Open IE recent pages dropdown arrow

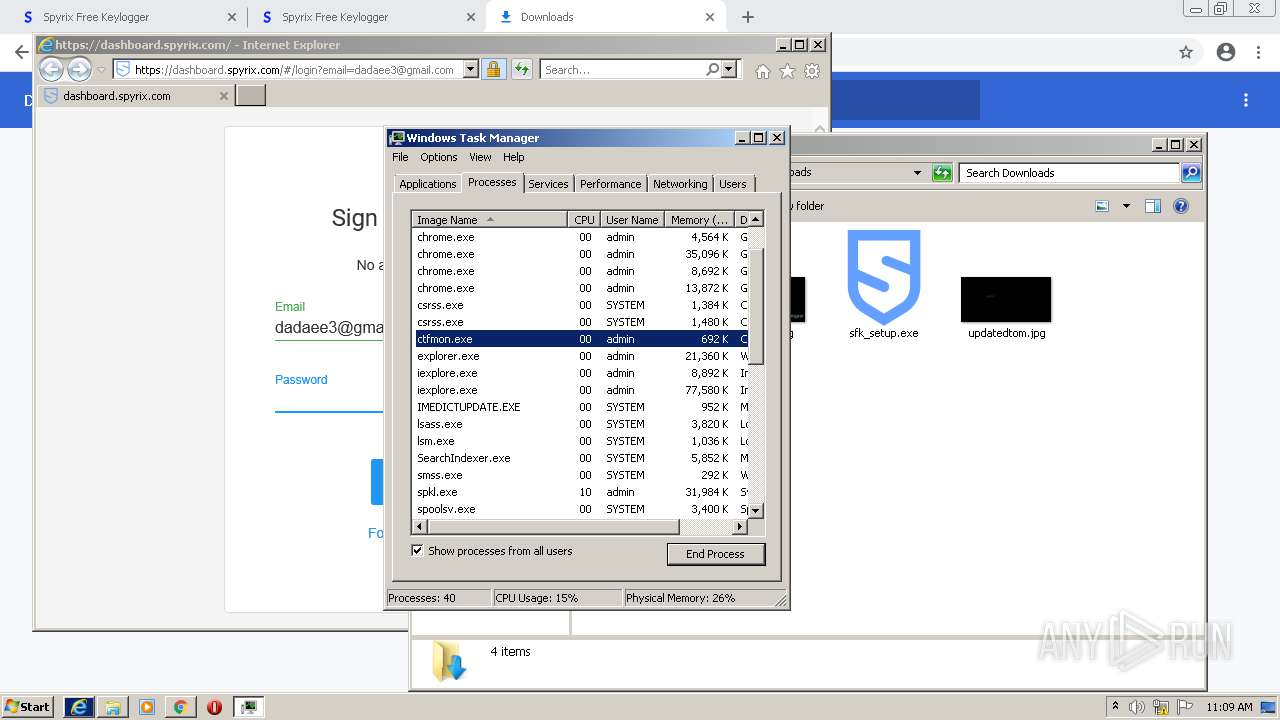tap(101, 70)
